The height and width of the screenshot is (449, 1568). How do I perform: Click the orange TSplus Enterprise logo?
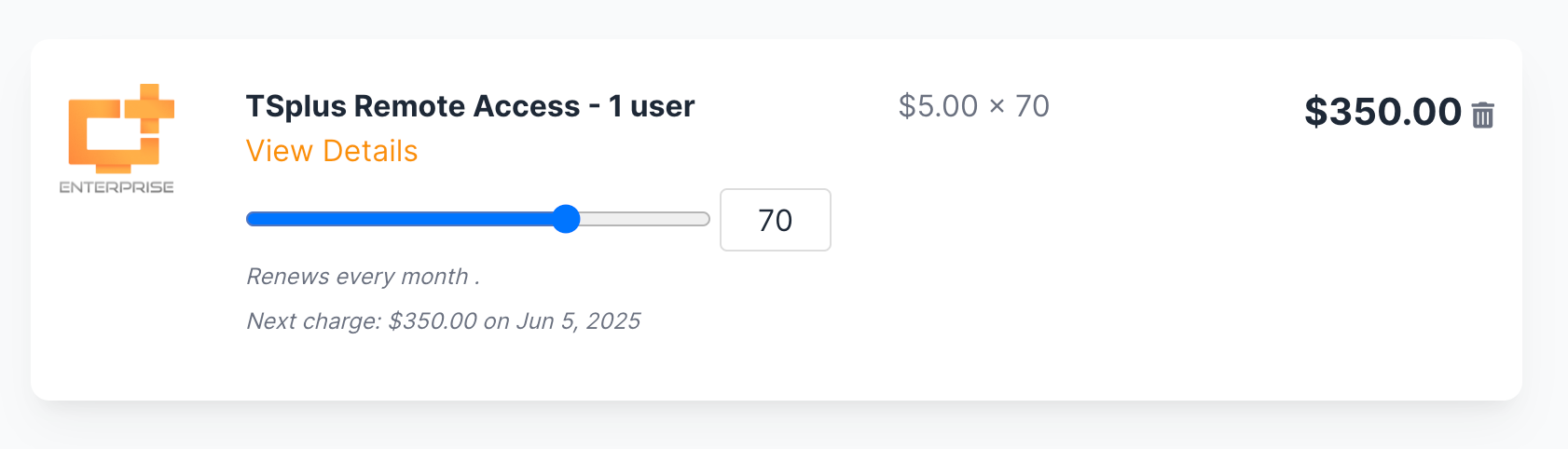click(x=117, y=138)
